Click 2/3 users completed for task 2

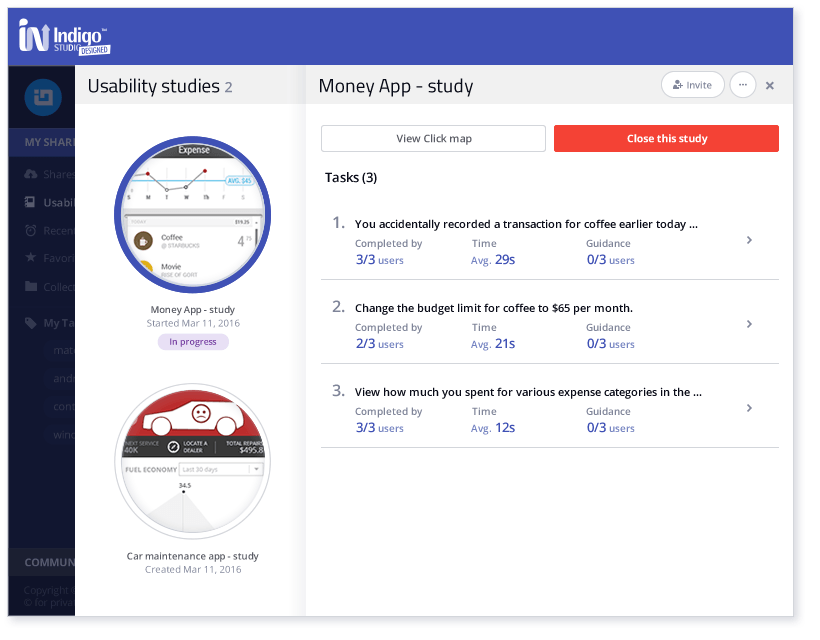(380, 344)
